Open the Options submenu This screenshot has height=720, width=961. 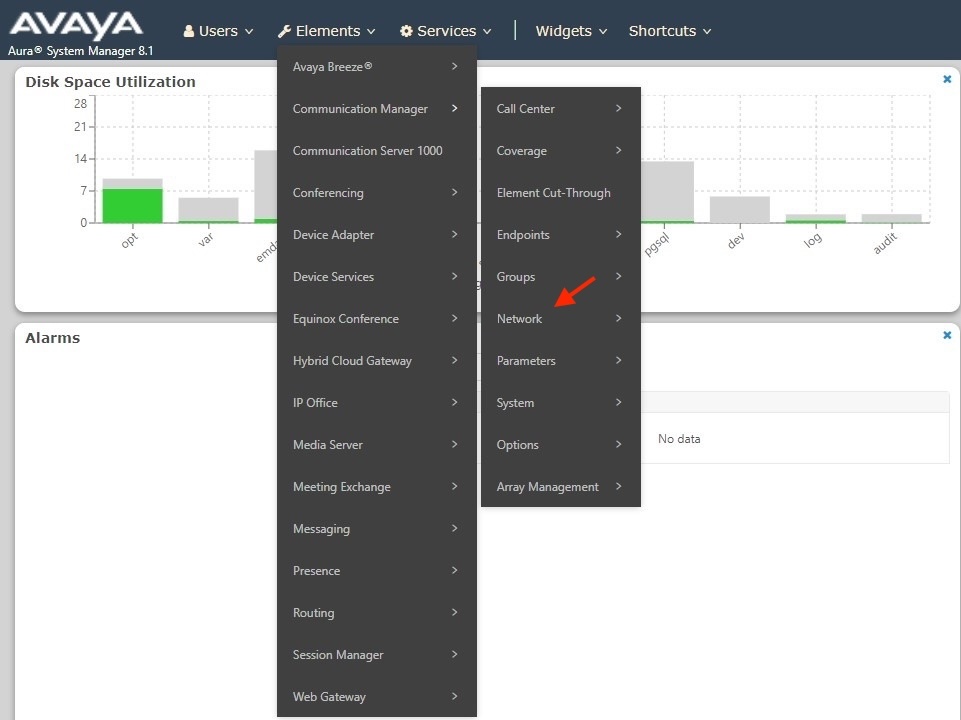click(x=560, y=445)
